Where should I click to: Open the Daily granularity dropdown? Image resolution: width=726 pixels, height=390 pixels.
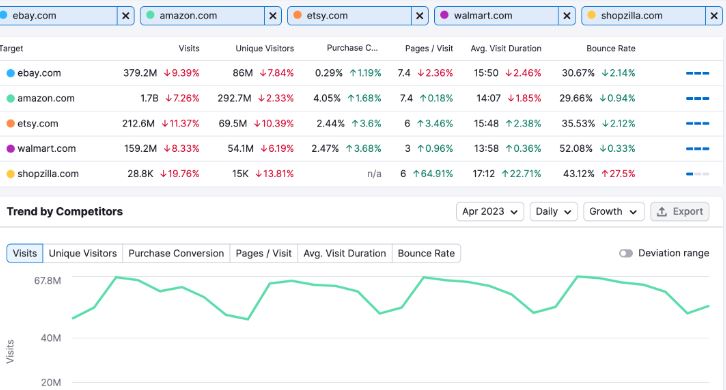point(553,212)
